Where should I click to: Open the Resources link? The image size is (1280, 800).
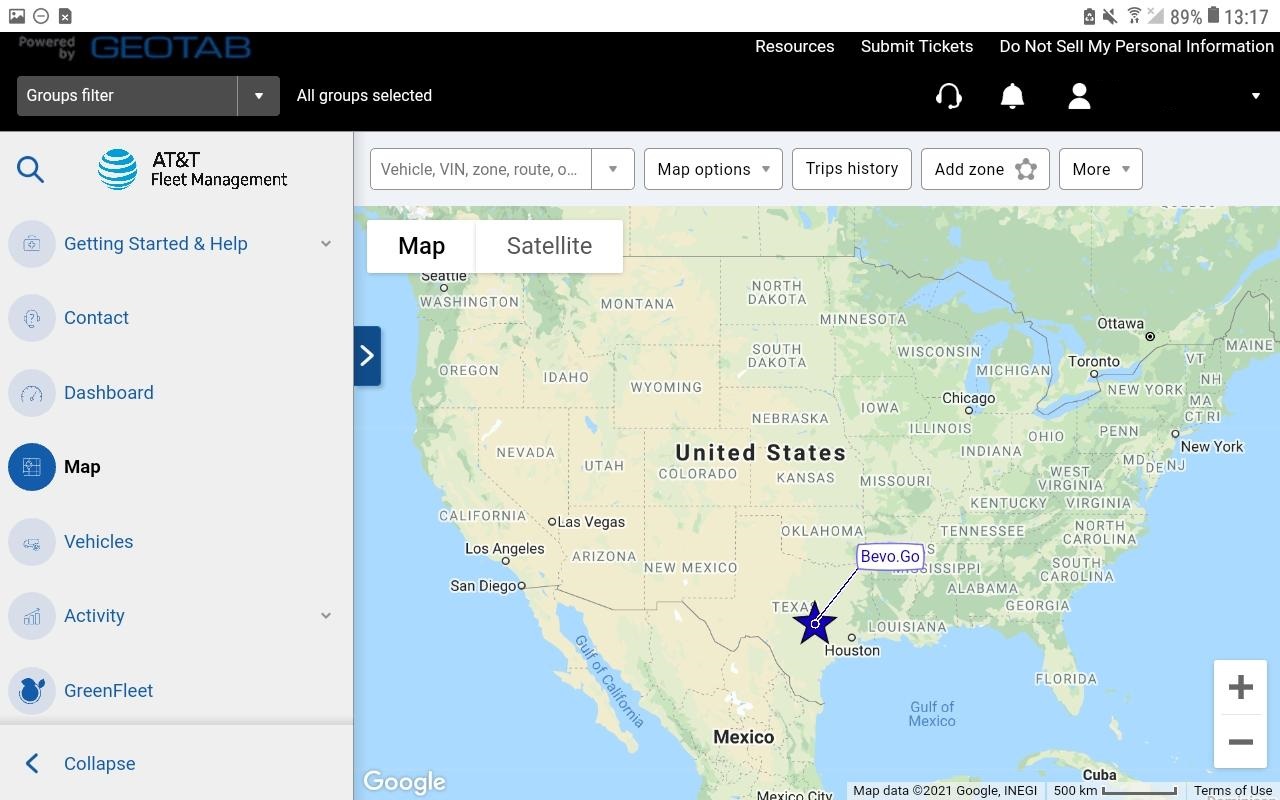pyautogui.click(x=794, y=46)
